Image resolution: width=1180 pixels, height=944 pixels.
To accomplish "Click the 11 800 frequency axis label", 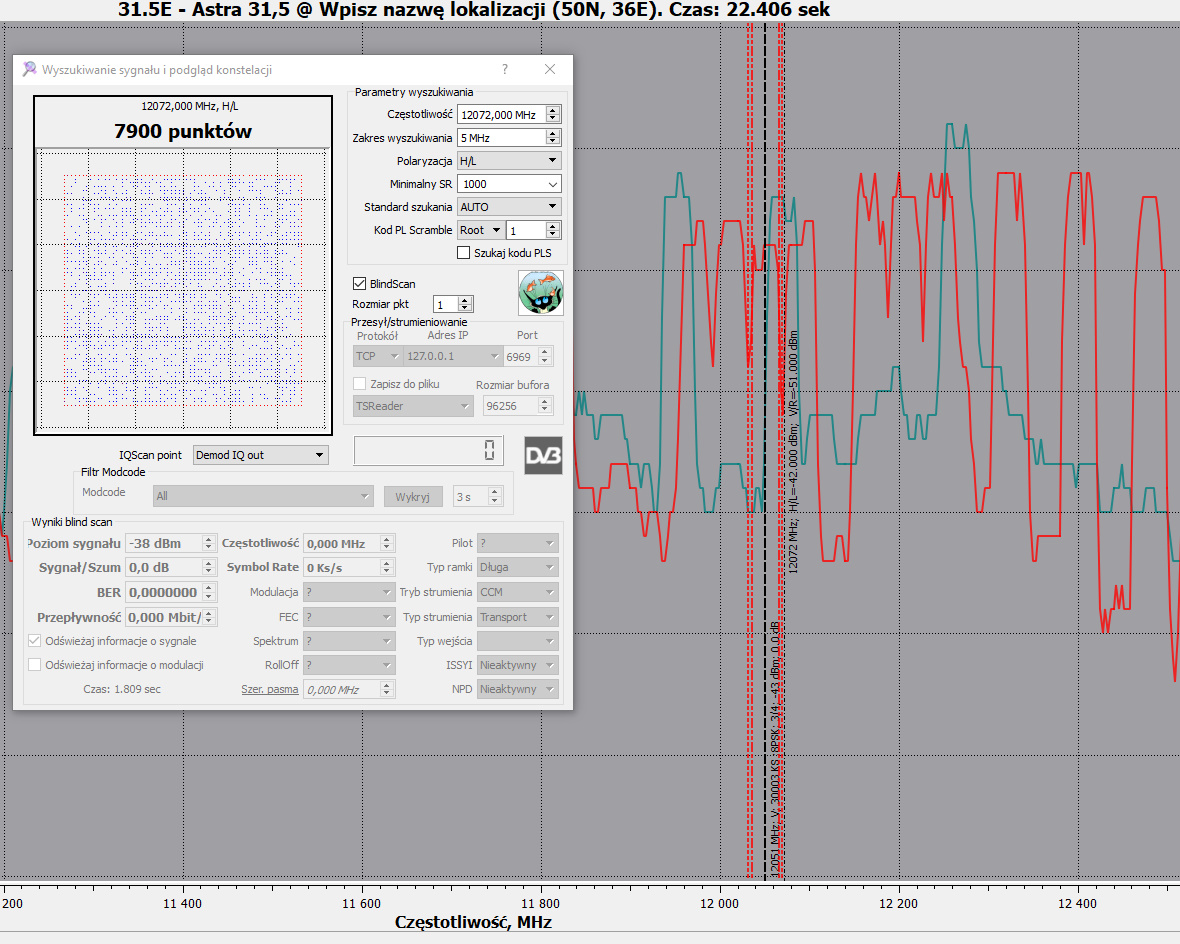I will pos(540,903).
